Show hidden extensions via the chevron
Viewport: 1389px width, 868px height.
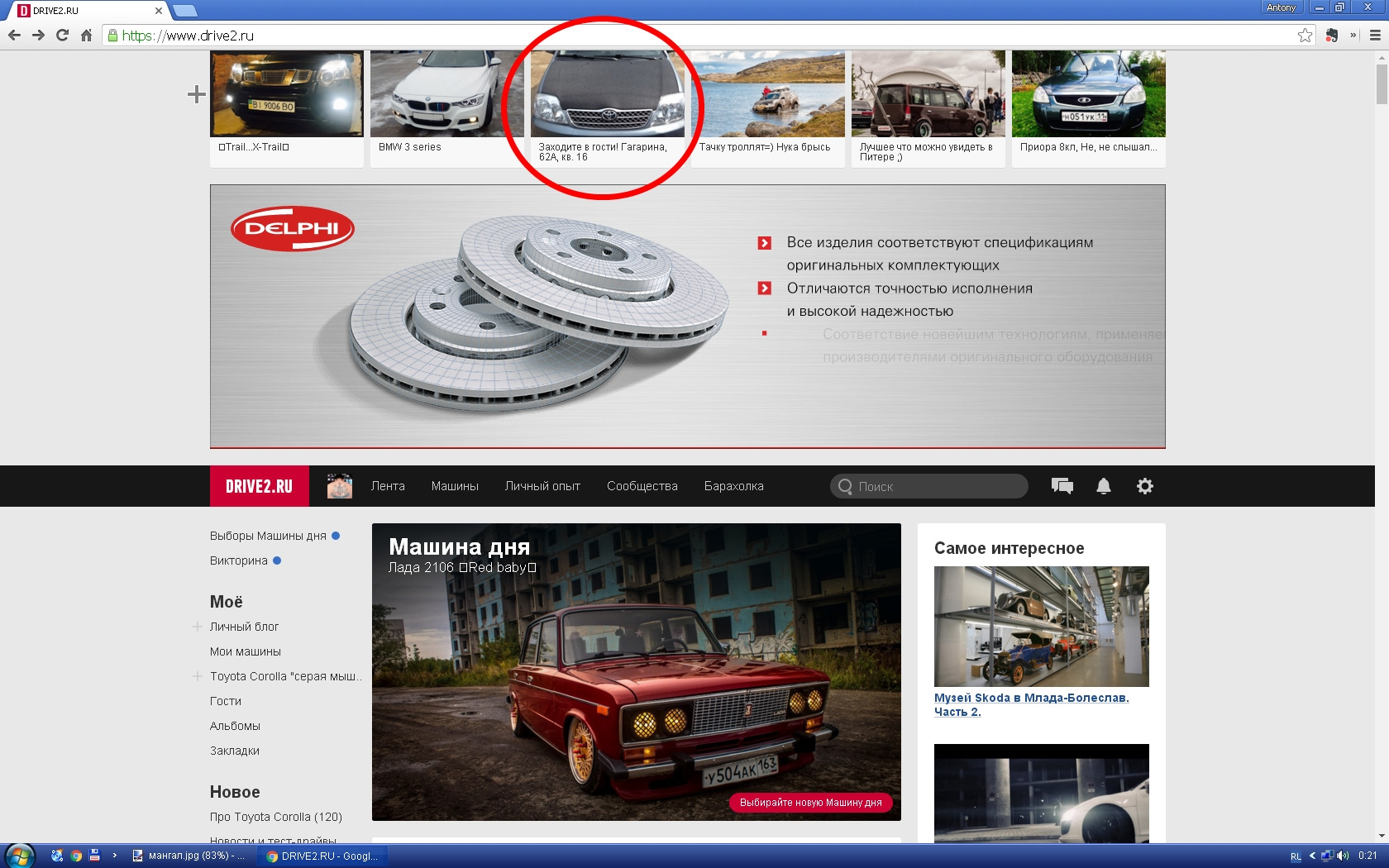tap(1353, 36)
